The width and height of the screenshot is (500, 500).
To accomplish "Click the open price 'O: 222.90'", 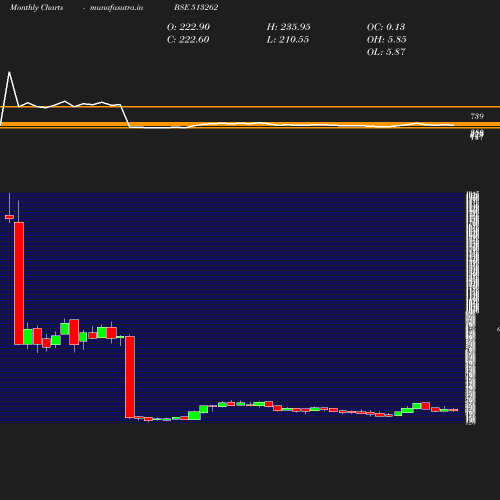I will (x=188, y=27).
